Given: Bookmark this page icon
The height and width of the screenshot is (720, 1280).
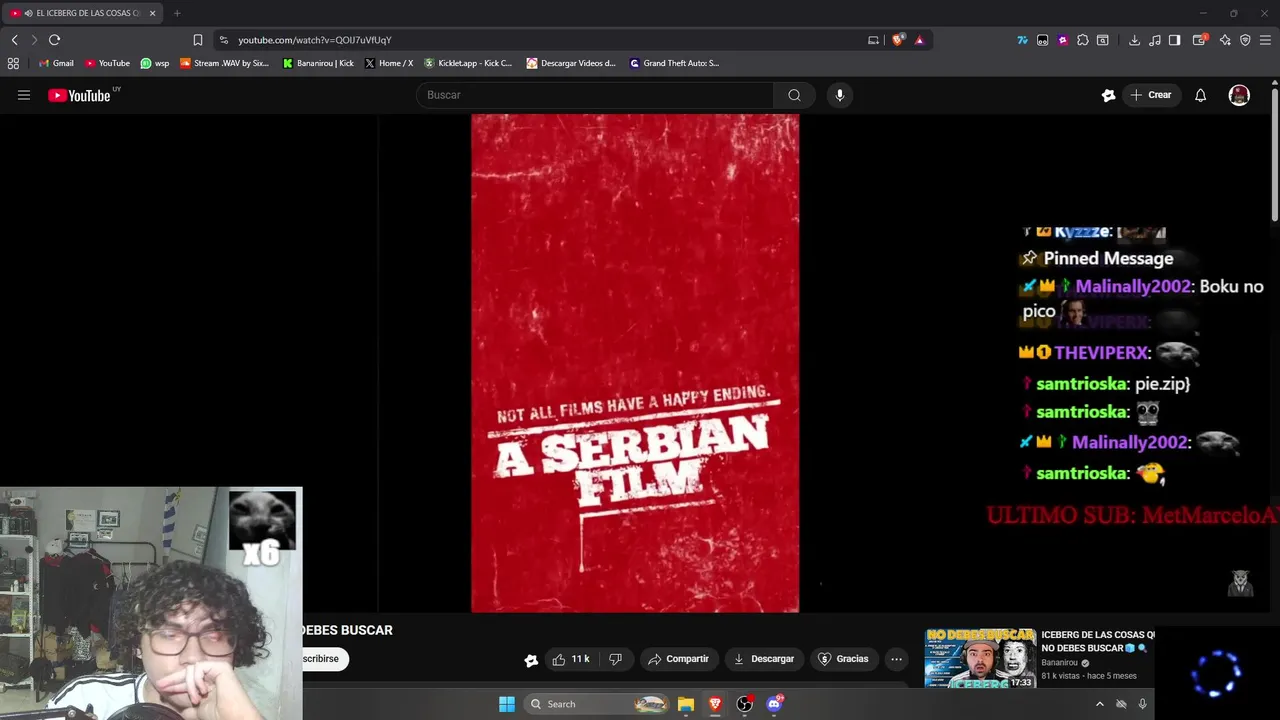Looking at the screenshot, I should coord(197,40).
